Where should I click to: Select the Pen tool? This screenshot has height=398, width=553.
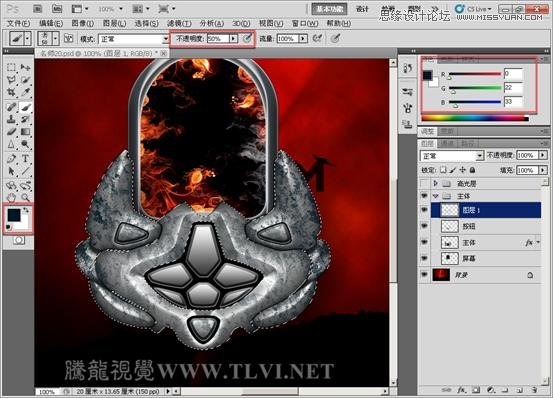tap(11, 158)
